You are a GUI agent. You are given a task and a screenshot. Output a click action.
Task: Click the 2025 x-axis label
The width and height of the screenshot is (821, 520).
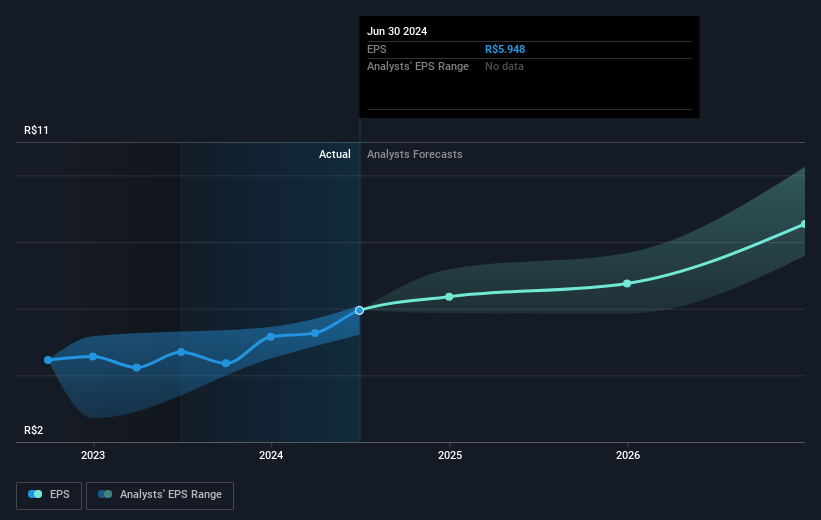click(x=450, y=456)
